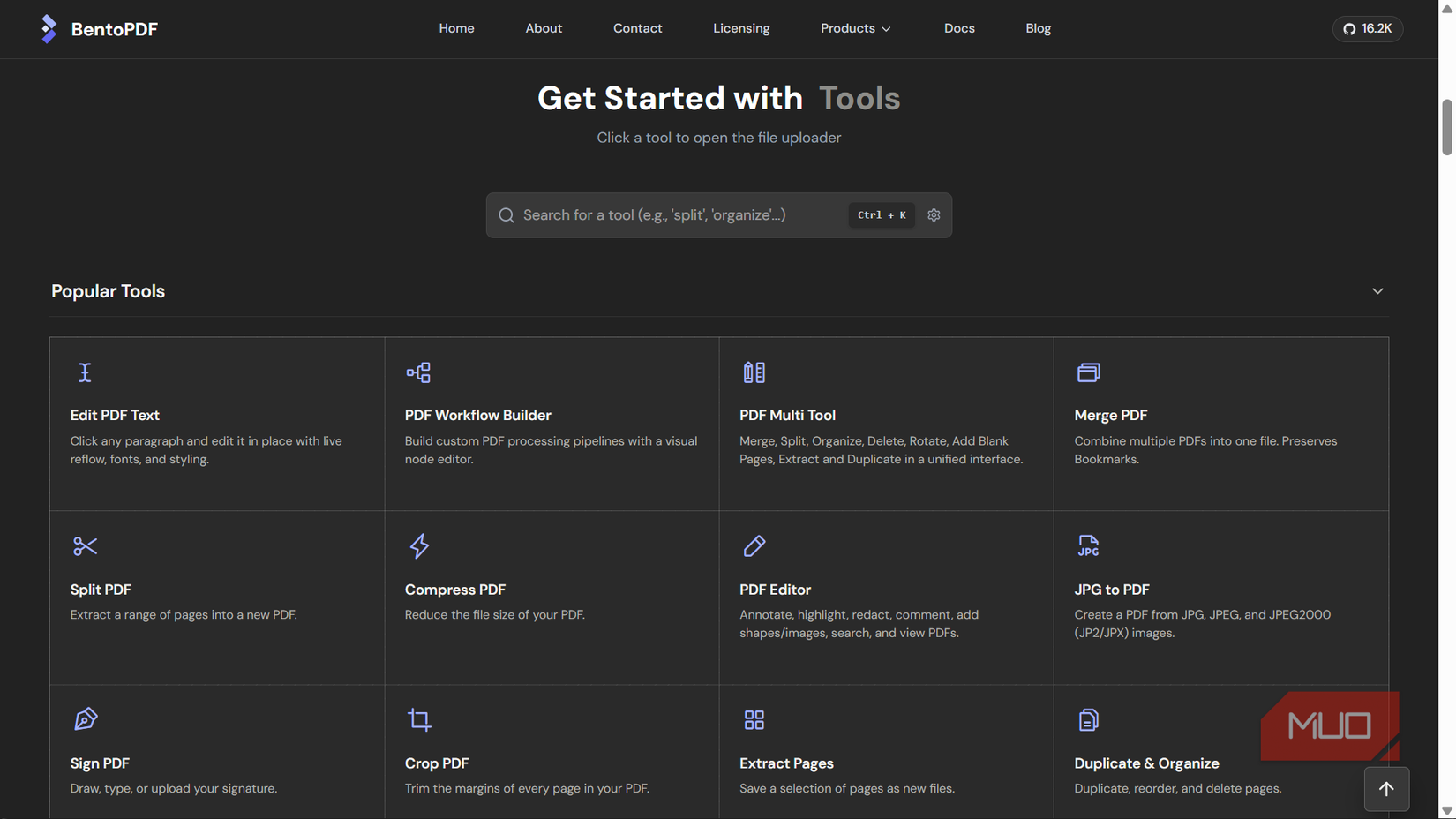The height and width of the screenshot is (819, 1456).
Task: Select the Sign PDF pen icon
Action: pos(85,719)
